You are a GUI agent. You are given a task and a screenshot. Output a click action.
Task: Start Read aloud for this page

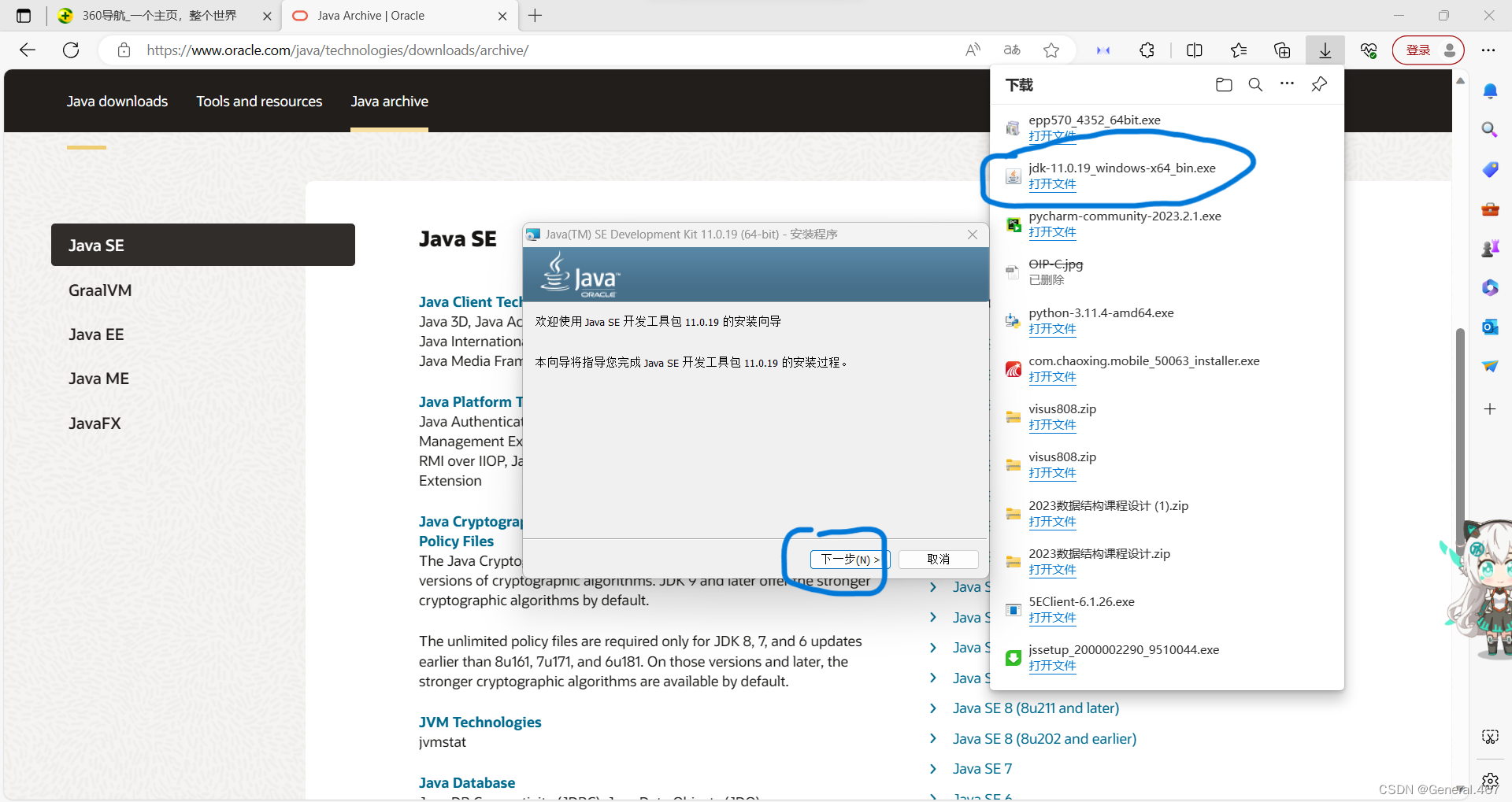pos(972,50)
